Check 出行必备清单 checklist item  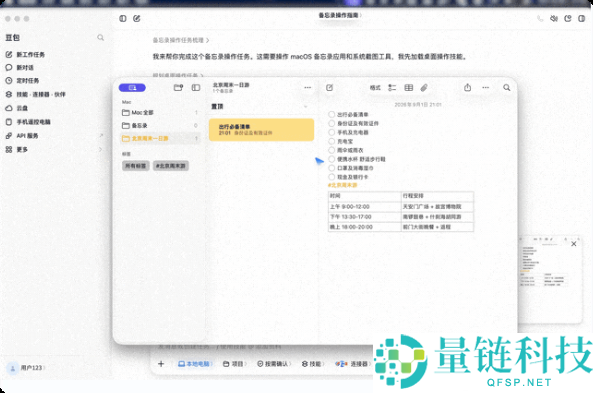click(x=331, y=114)
